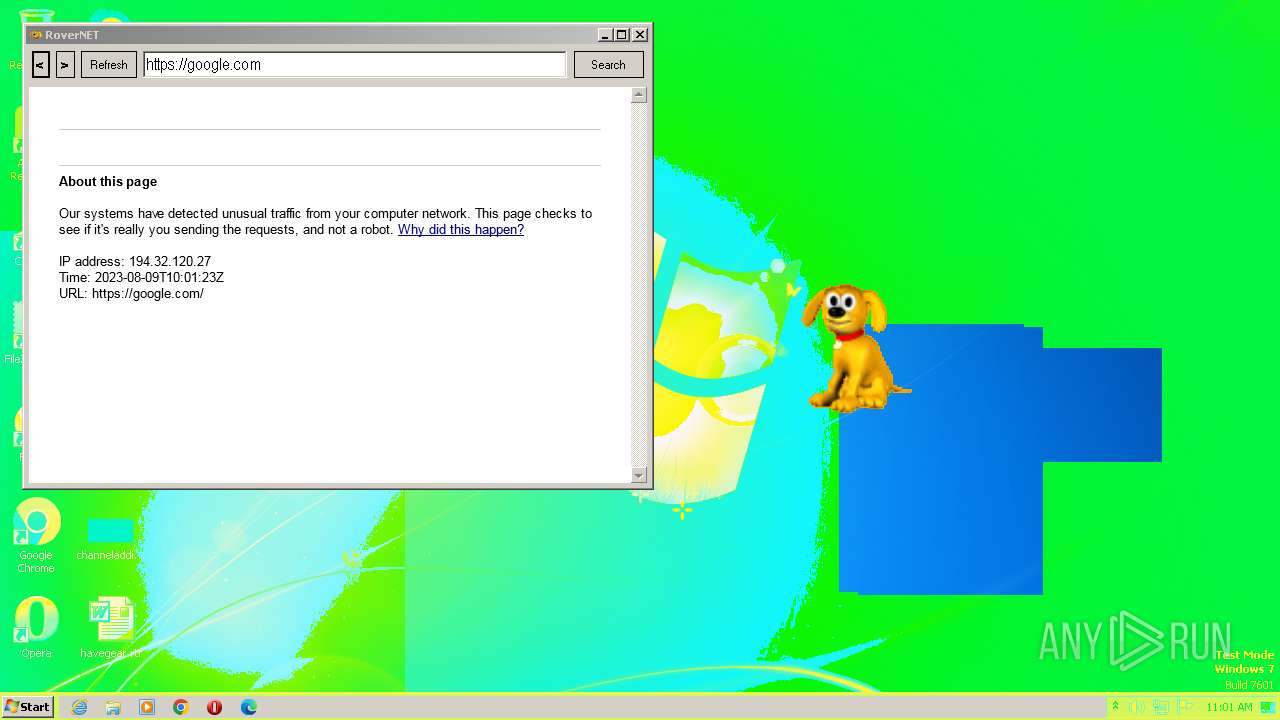Click the scrollbar down arrow in RoverNET
The height and width of the screenshot is (720, 1280).
pyautogui.click(x=639, y=475)
